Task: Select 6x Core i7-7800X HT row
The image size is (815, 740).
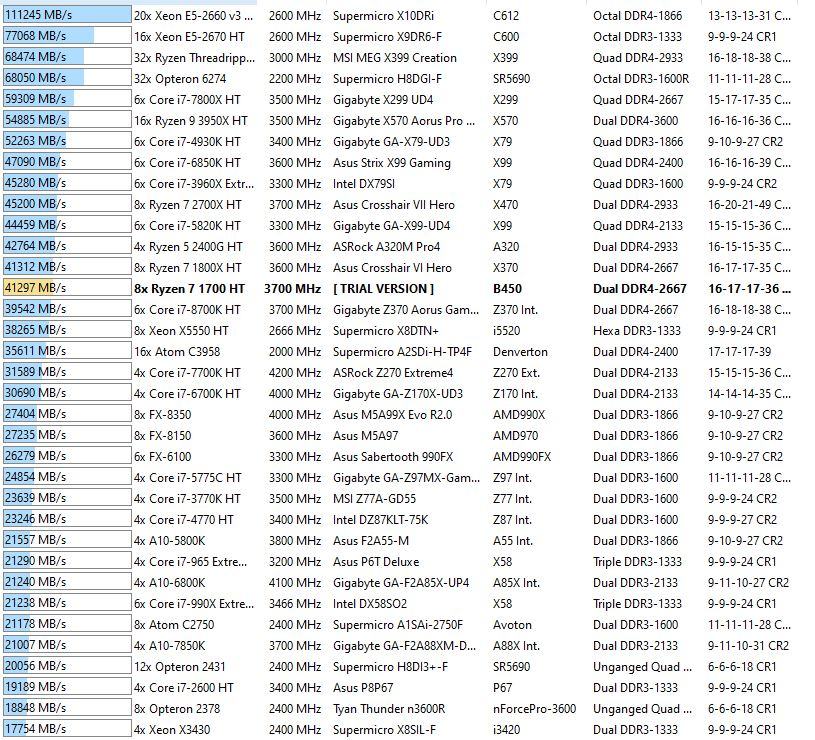Action: [397, 100]
